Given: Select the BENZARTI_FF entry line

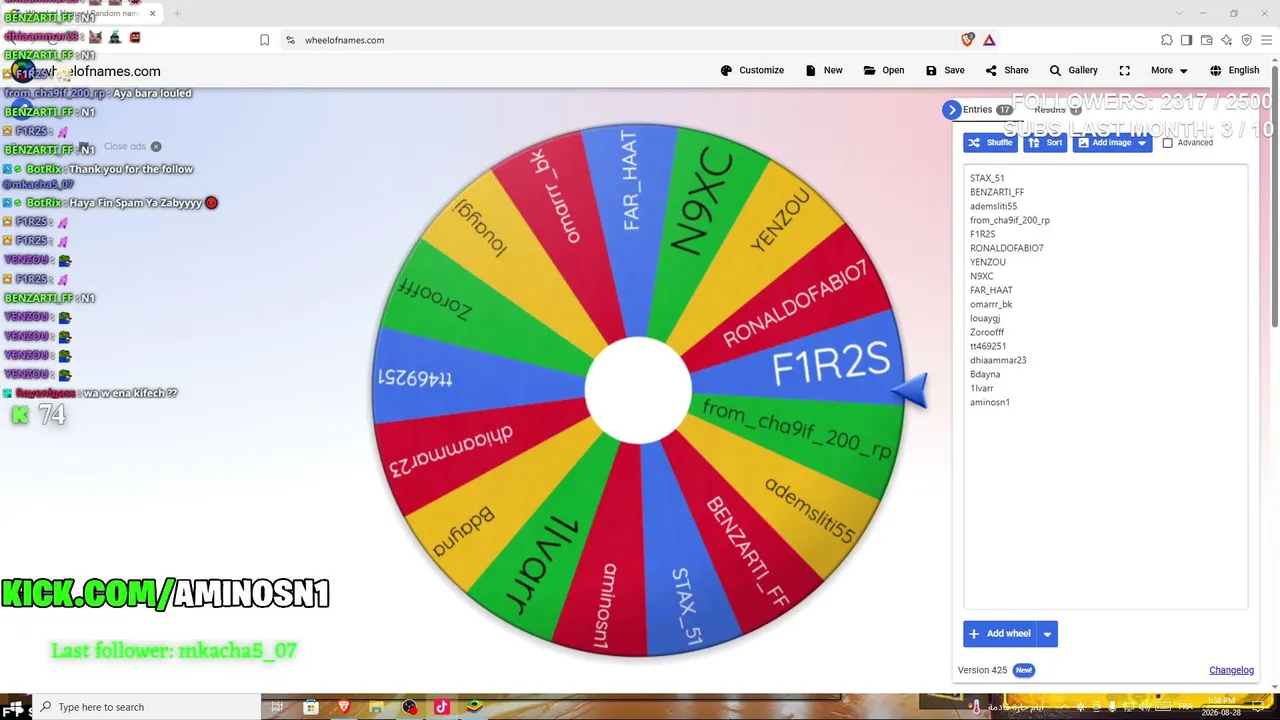Looking at the screenshot, I should point(997,192).
